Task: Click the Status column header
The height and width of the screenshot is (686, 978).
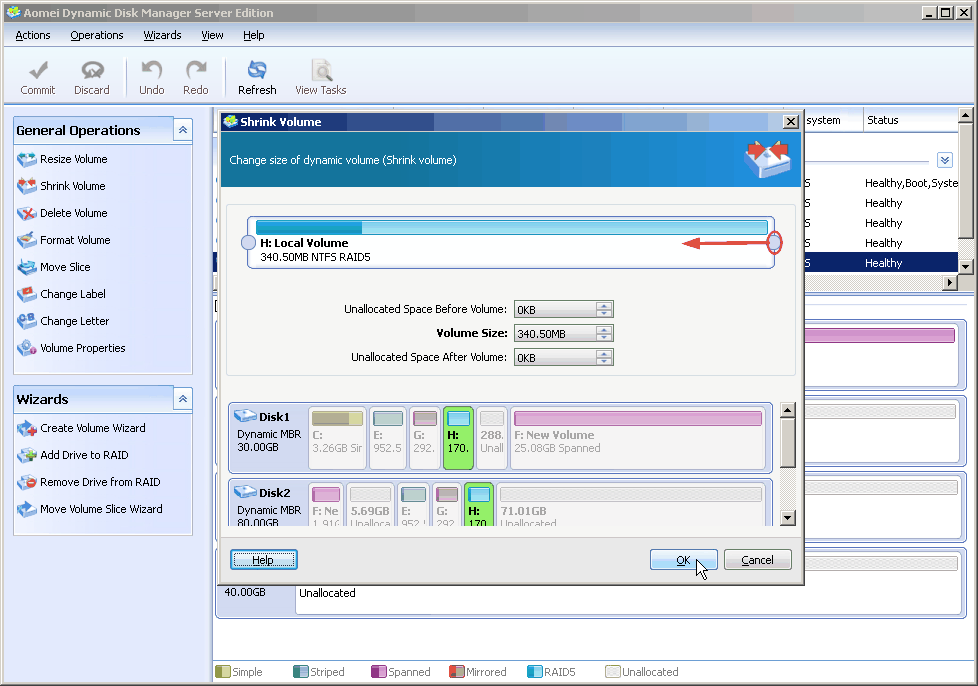Action: (x=909, y=120)
